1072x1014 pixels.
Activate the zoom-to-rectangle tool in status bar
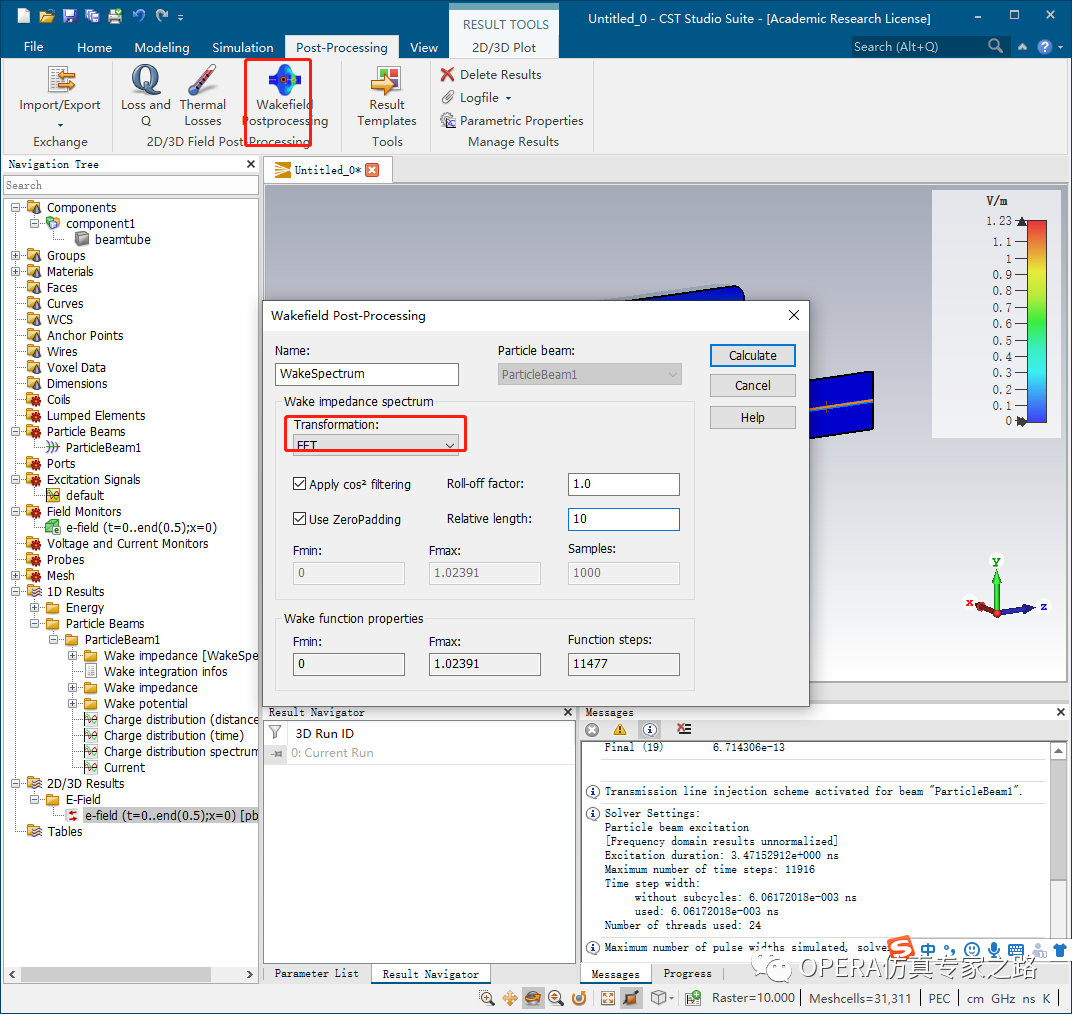[486, 998]
